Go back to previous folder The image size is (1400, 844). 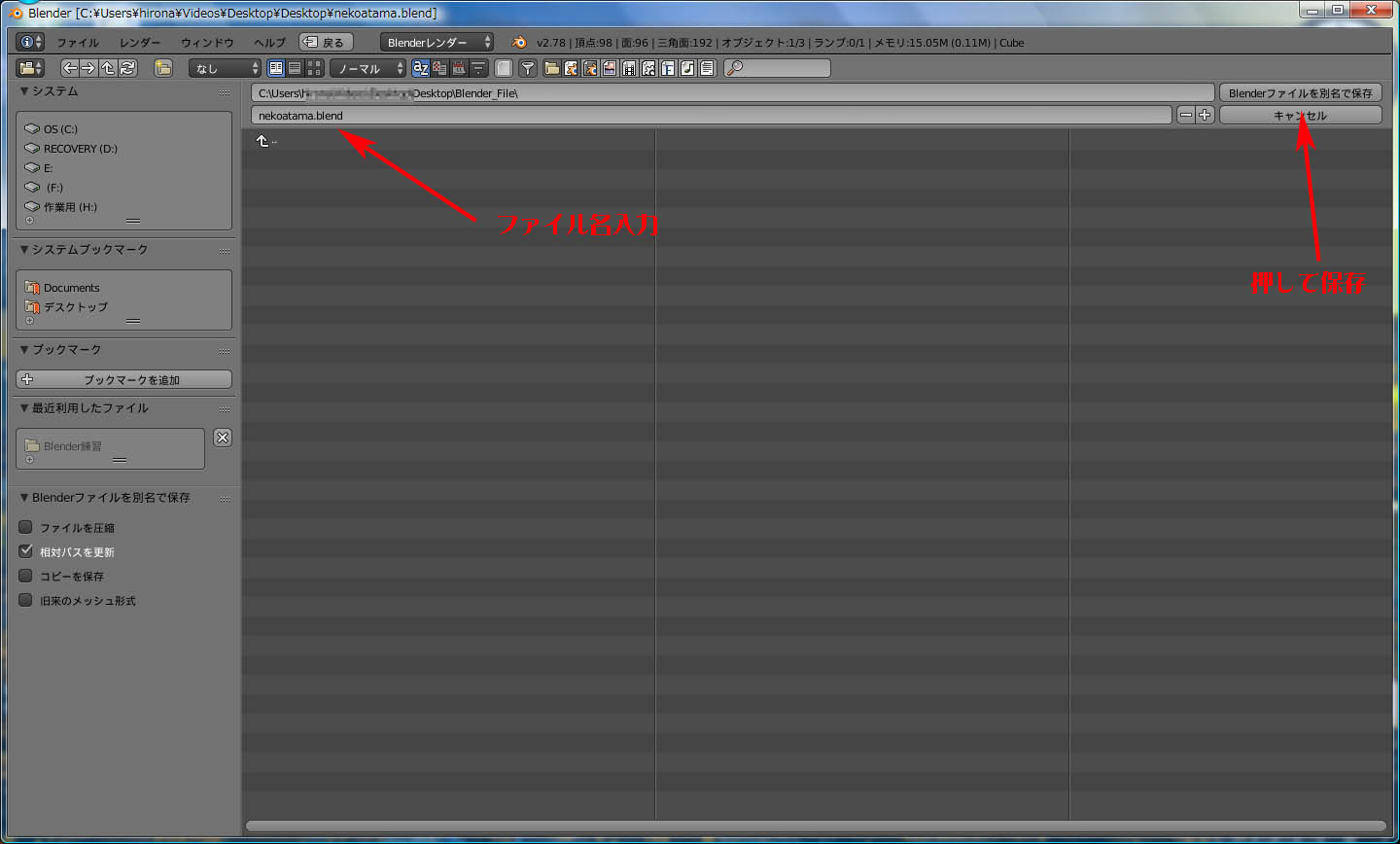point(70,68)
